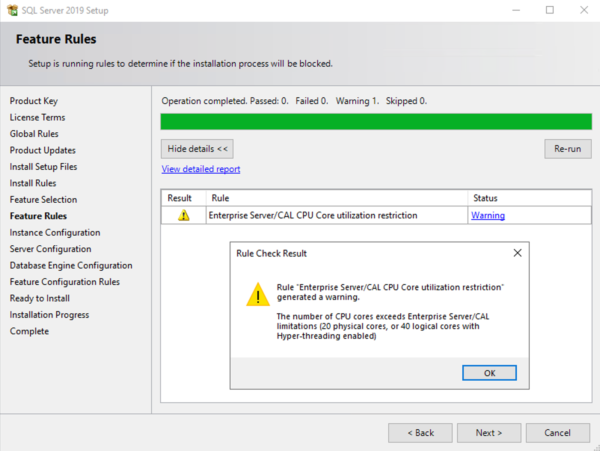
Task: Go to the Next setup step
Action: (x=489, y=433)
